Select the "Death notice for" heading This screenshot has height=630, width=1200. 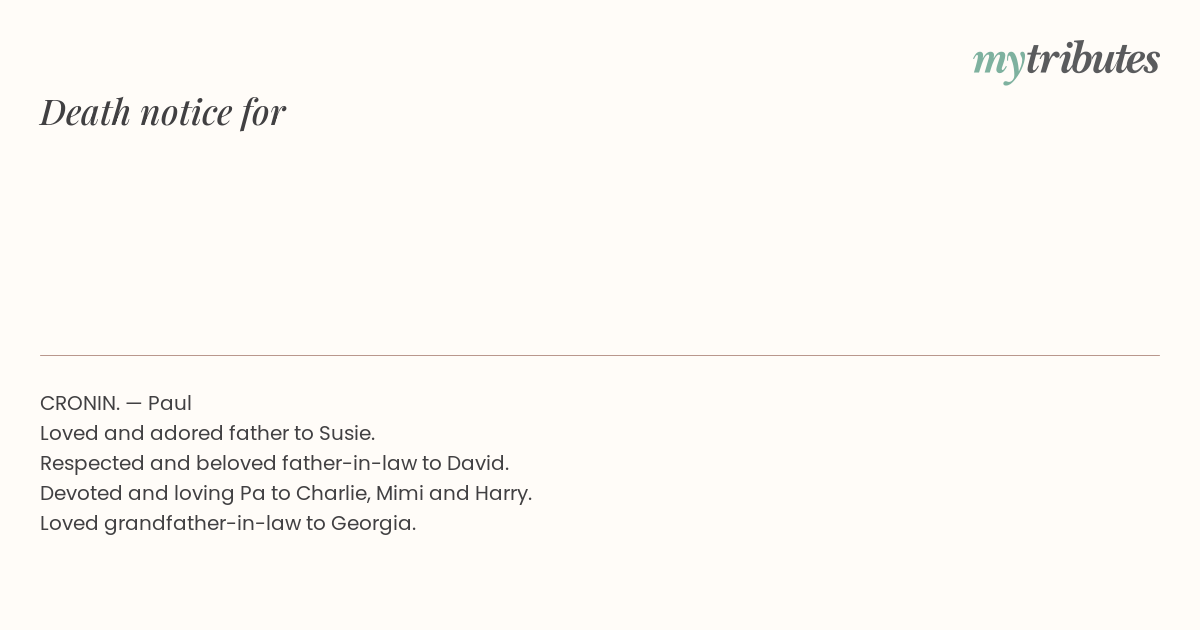click(x=163, y=112)
